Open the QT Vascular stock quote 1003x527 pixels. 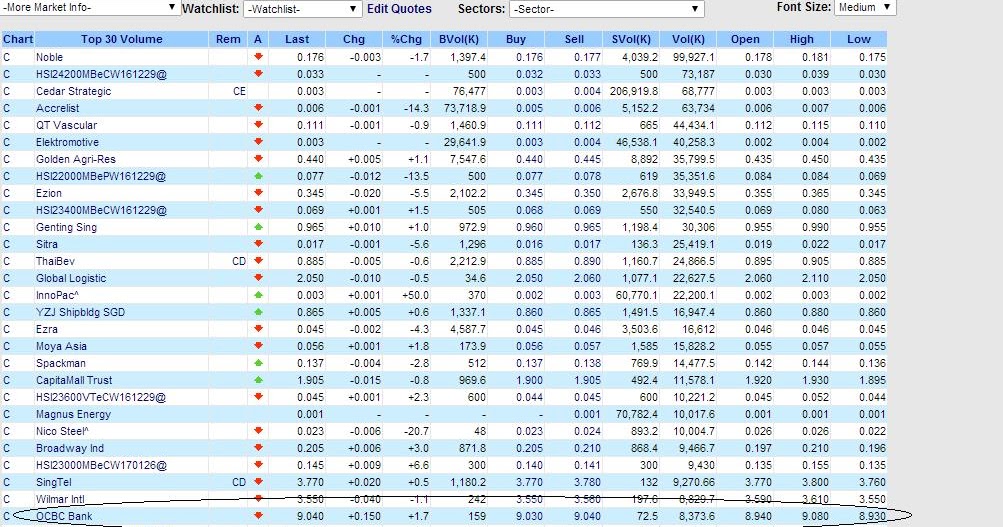click(67, 125)
